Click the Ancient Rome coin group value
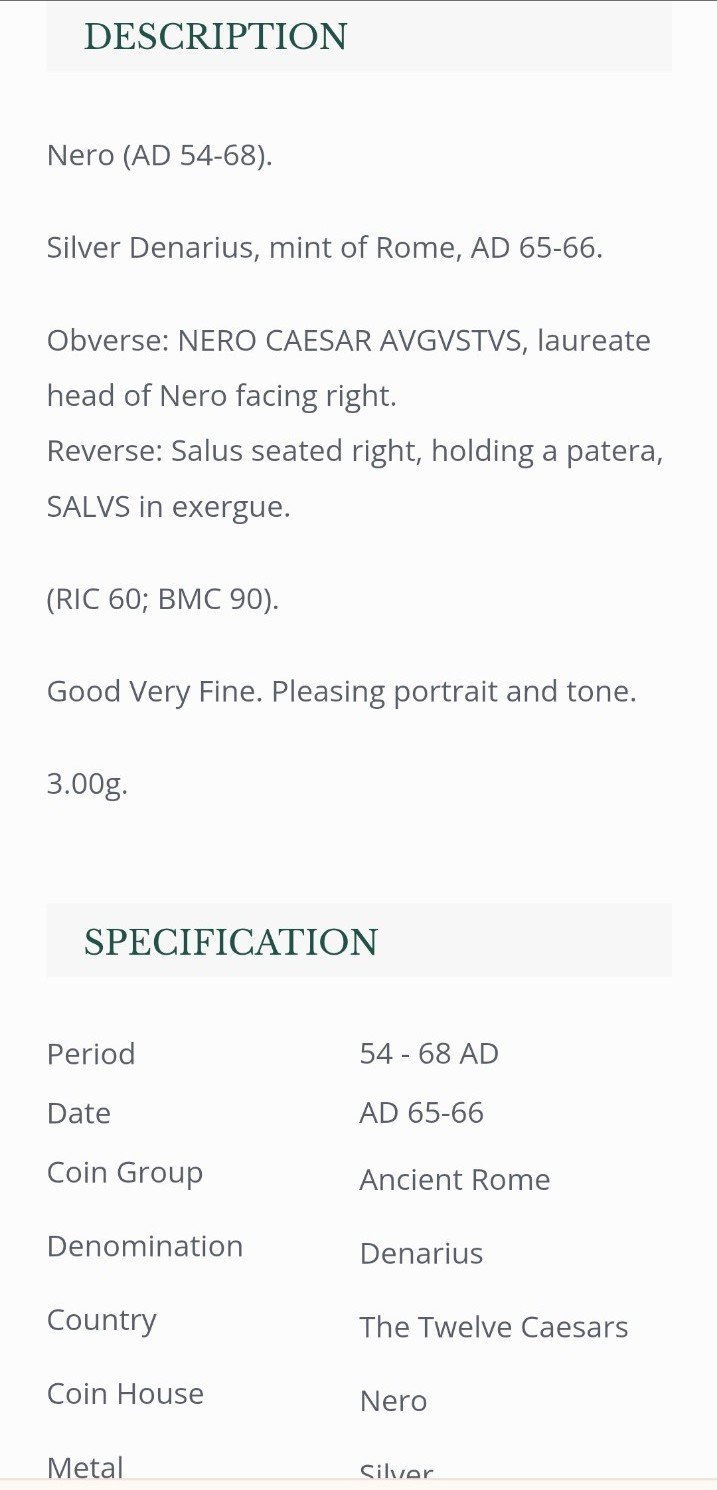The height and width of the screenshot is (1490, 717). tap(455, 1180)
